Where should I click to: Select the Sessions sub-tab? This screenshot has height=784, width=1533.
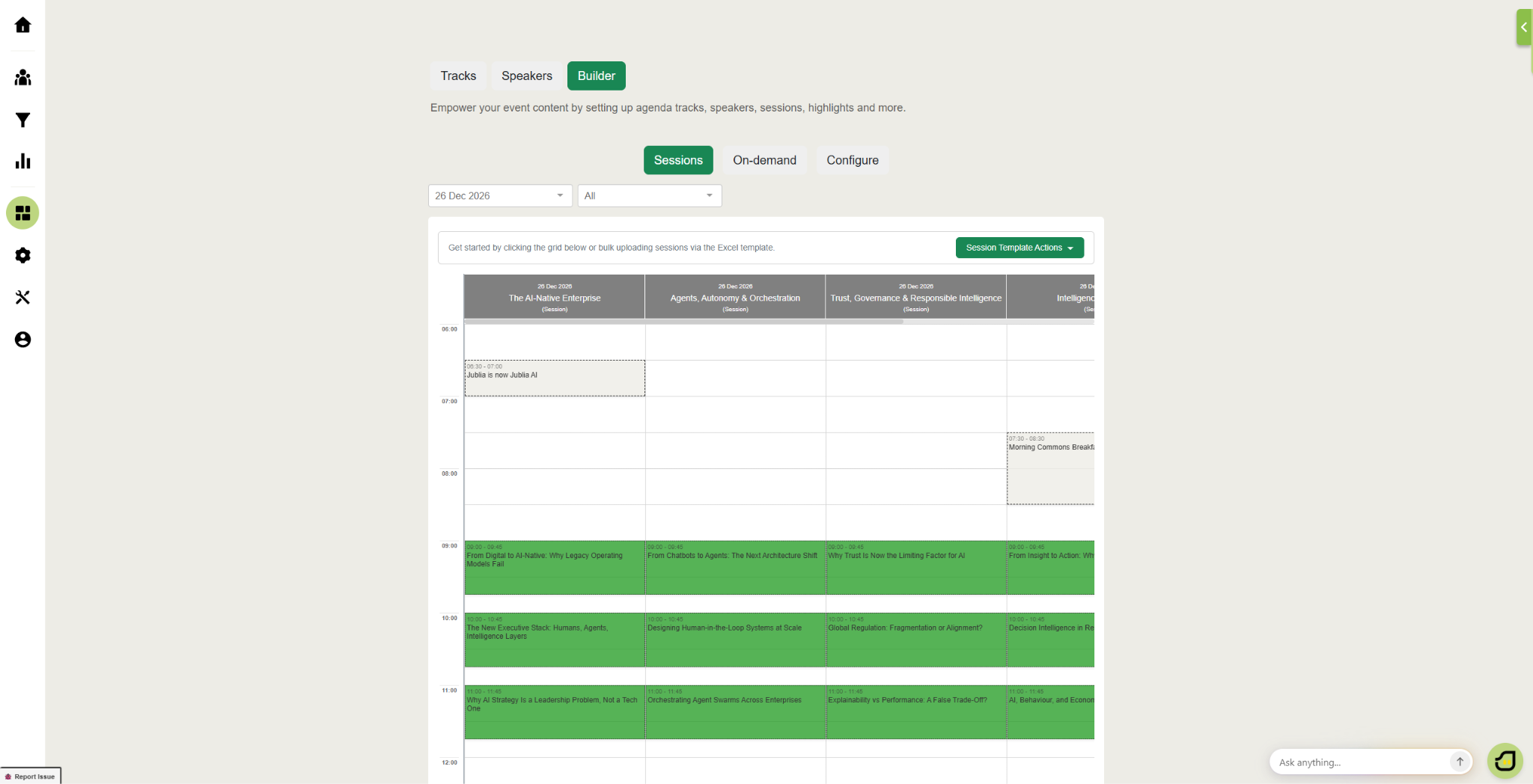(678, 160)
